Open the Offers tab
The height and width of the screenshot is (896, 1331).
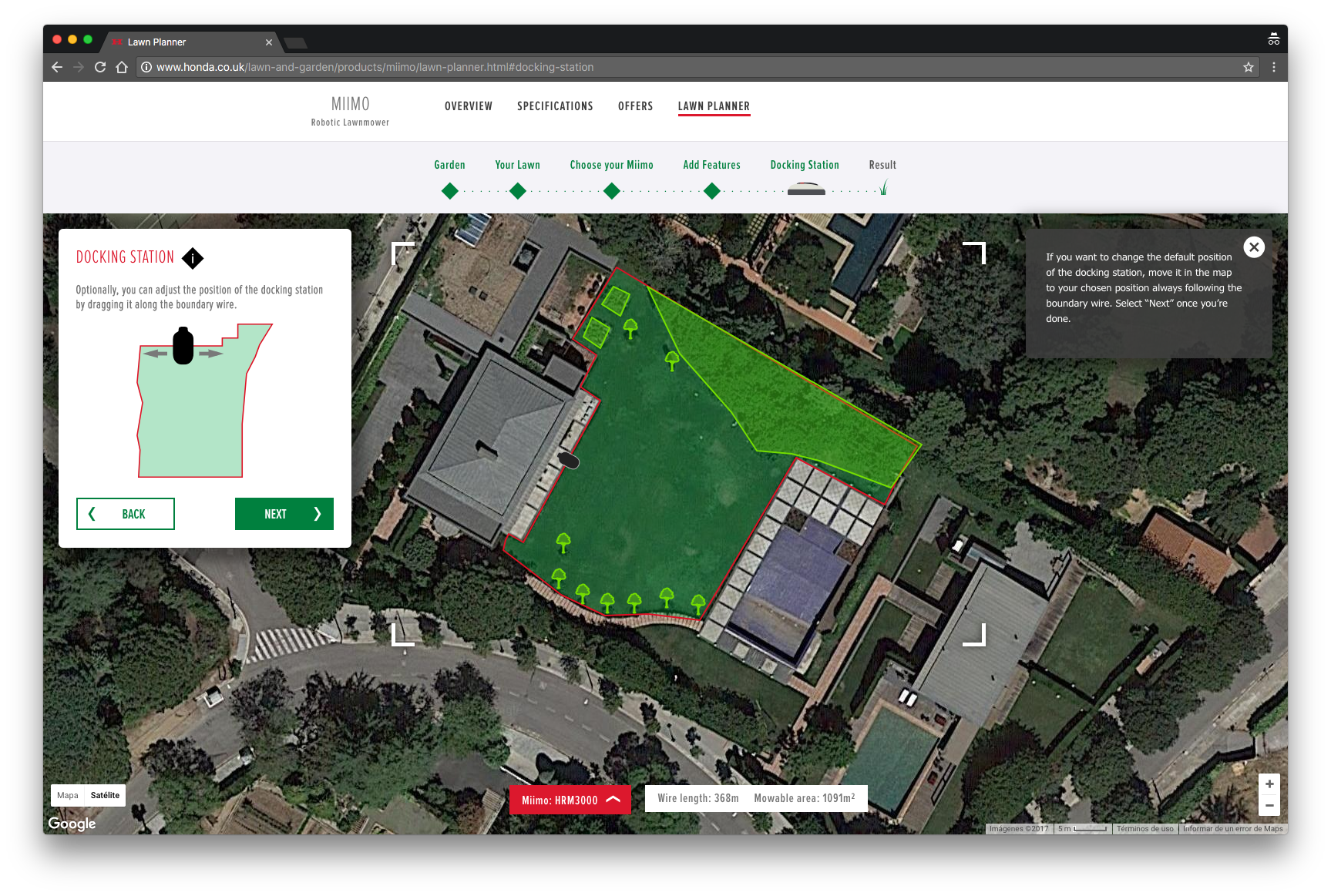pos(635,106)
